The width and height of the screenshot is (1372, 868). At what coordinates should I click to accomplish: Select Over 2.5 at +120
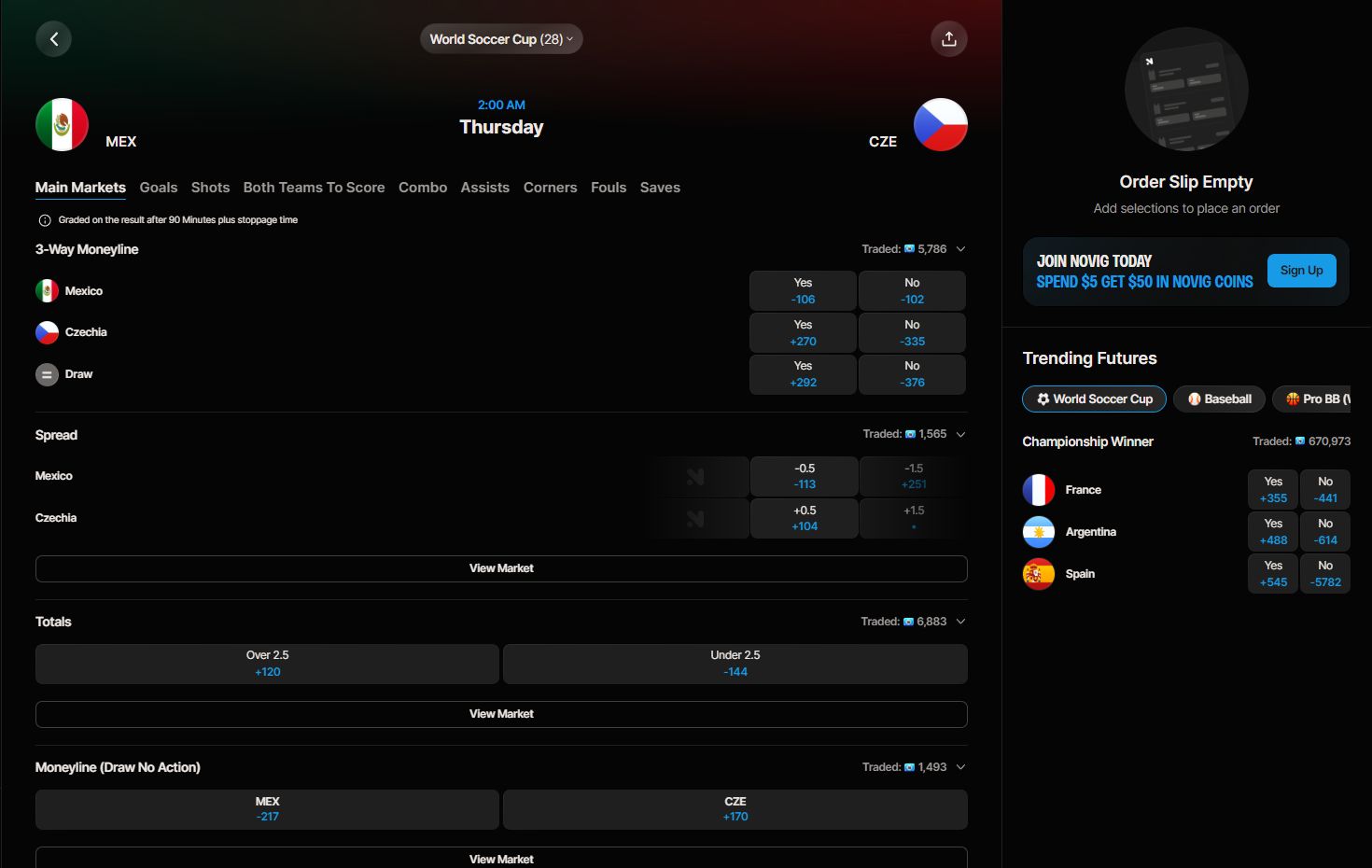pyautogui.click(x=267, y=664)
